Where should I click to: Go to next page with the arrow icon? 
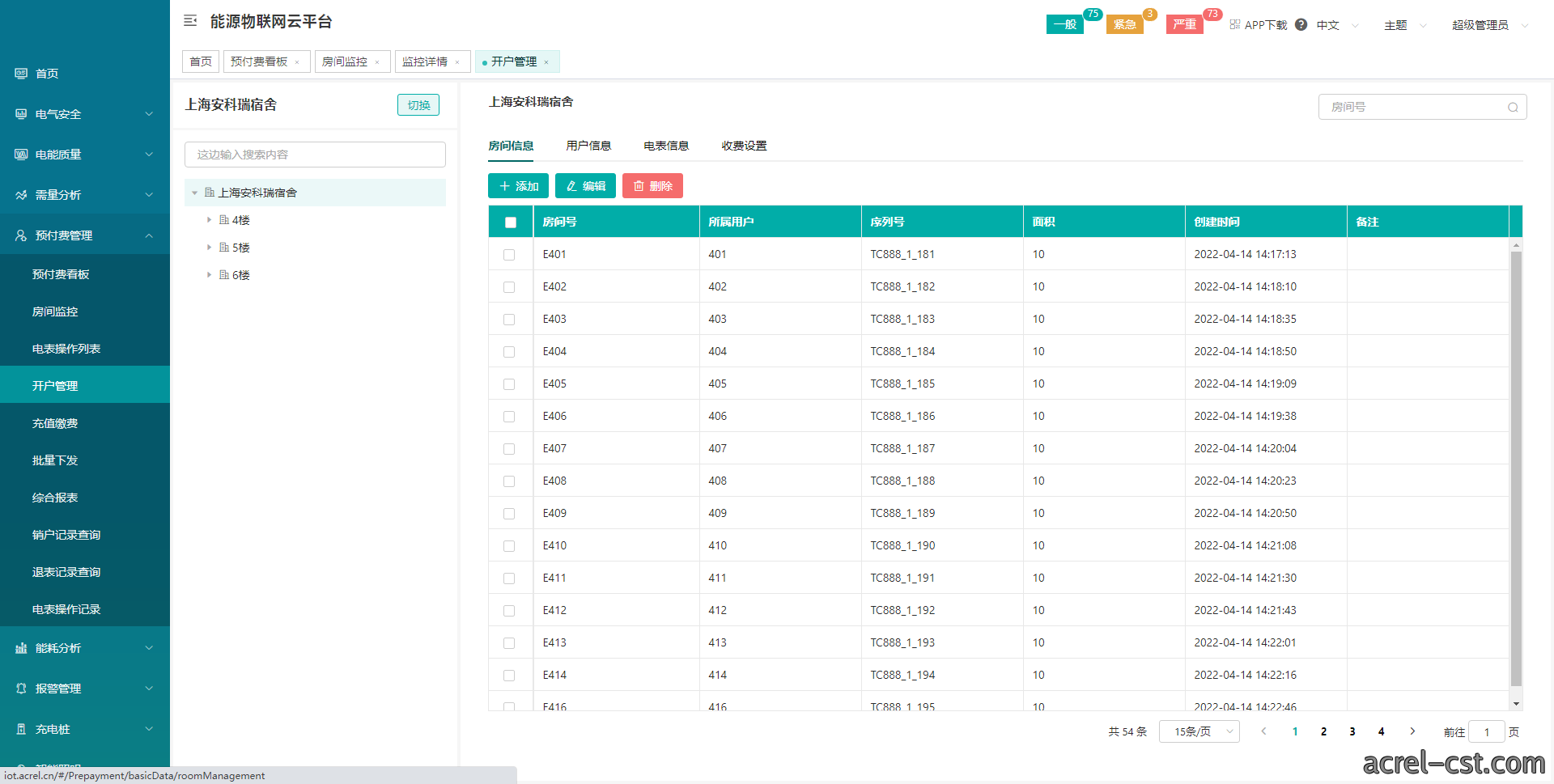[x=1412, y=731]
